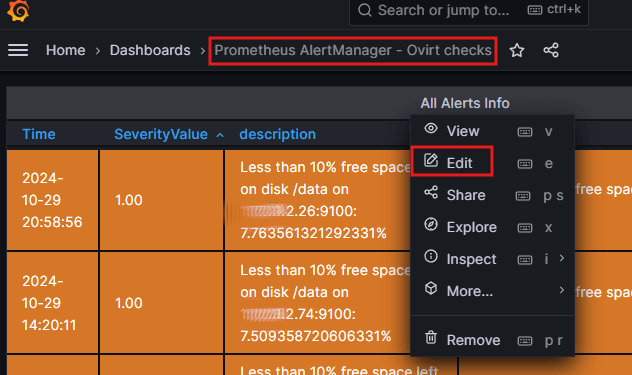Go to Home breadcrumb link
Viewport: 632px width, 375px height.
(66, 50)
